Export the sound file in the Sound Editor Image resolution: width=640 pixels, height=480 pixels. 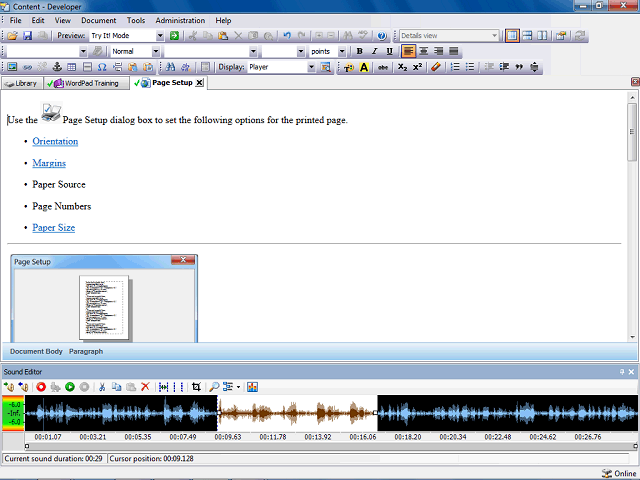23,387
